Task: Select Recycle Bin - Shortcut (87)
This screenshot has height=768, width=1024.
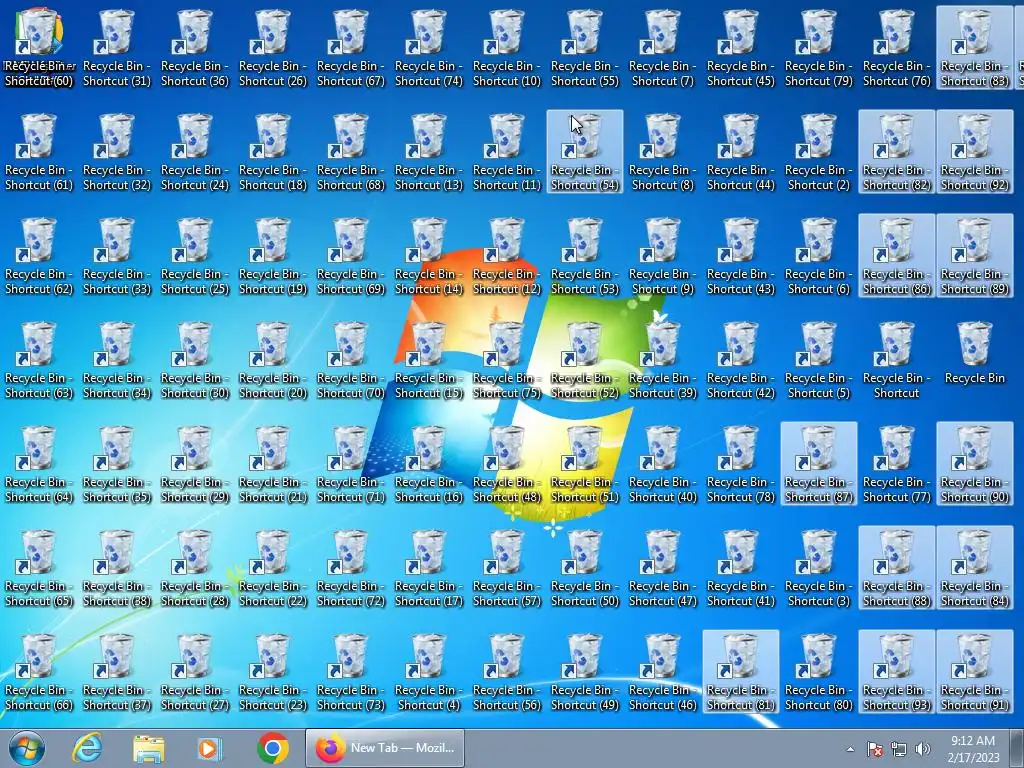Action: (819, 463)
